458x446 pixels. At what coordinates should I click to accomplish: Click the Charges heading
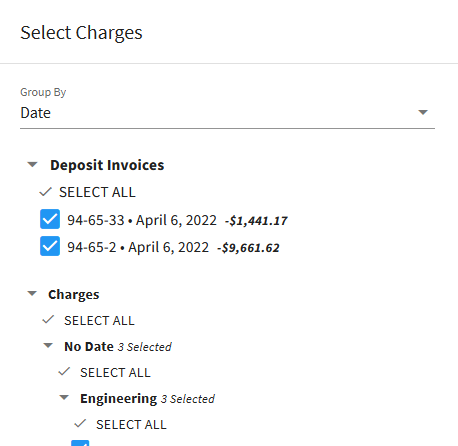[x=74, y=295]
